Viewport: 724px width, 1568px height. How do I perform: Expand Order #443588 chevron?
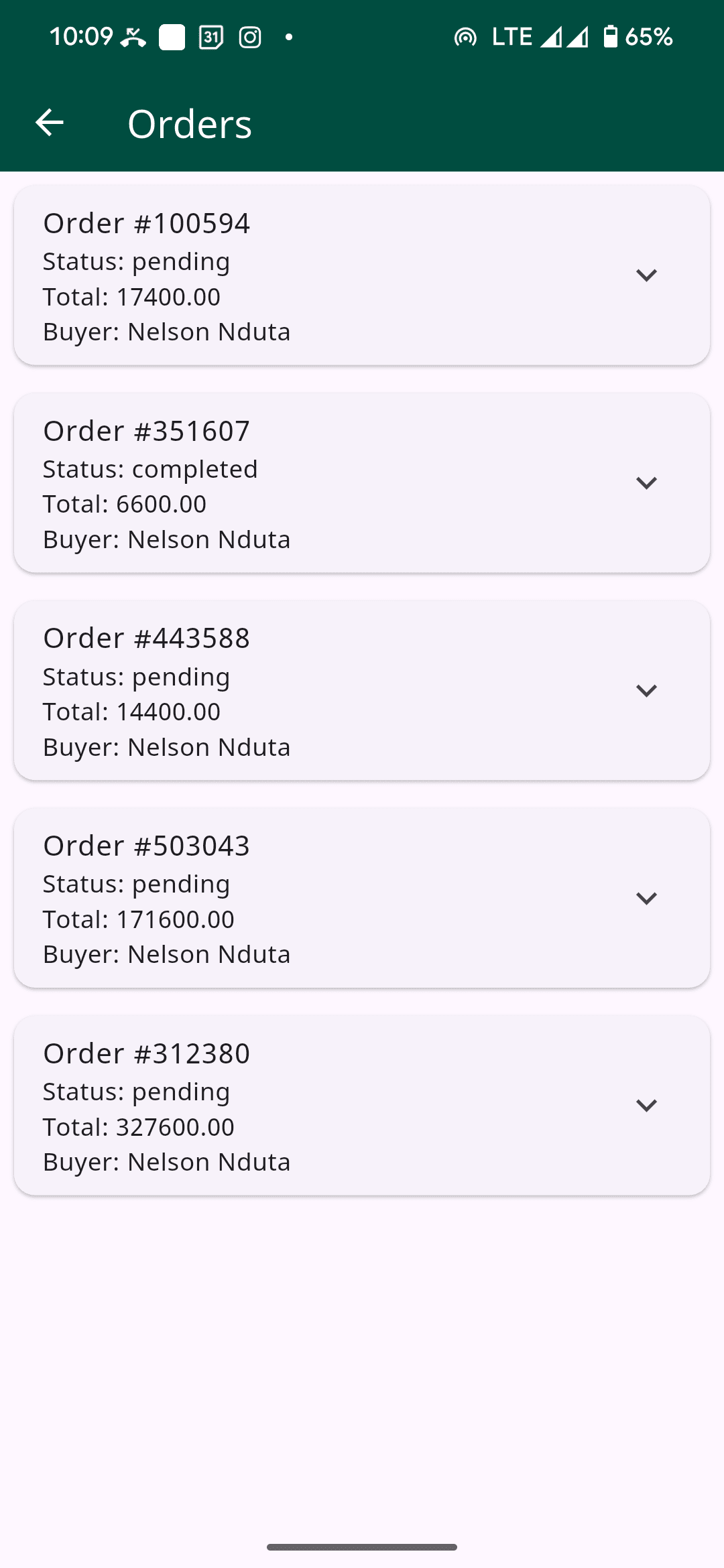coord(646,691)
